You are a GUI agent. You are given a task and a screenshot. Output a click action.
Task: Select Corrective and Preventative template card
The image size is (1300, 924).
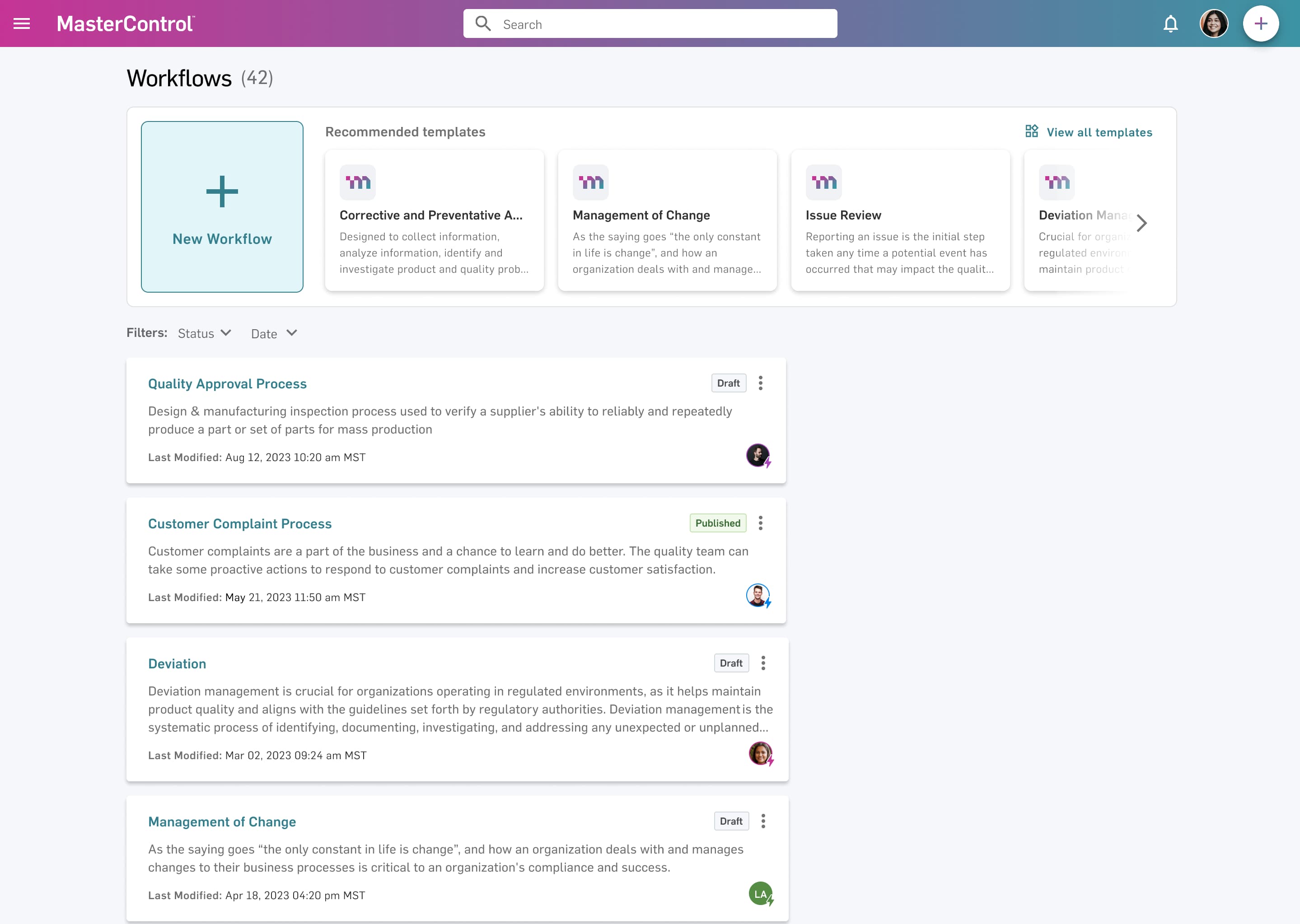[434, 220]
